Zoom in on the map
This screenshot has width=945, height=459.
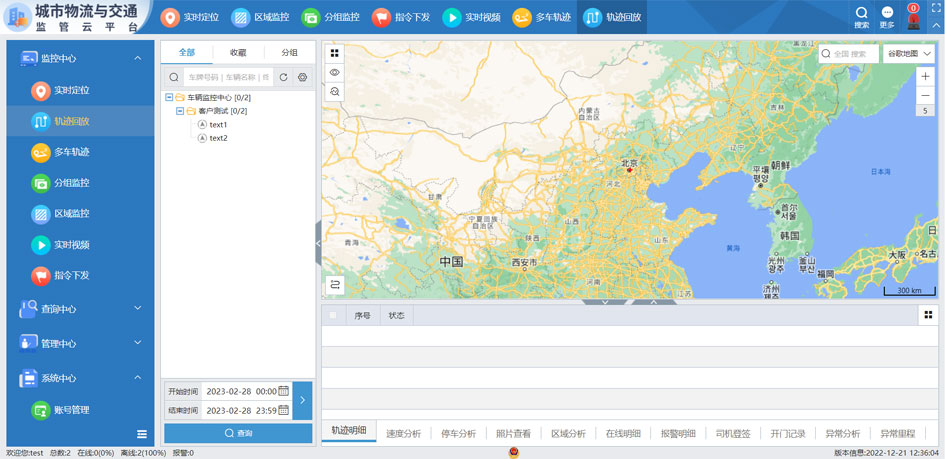[925, 77]
